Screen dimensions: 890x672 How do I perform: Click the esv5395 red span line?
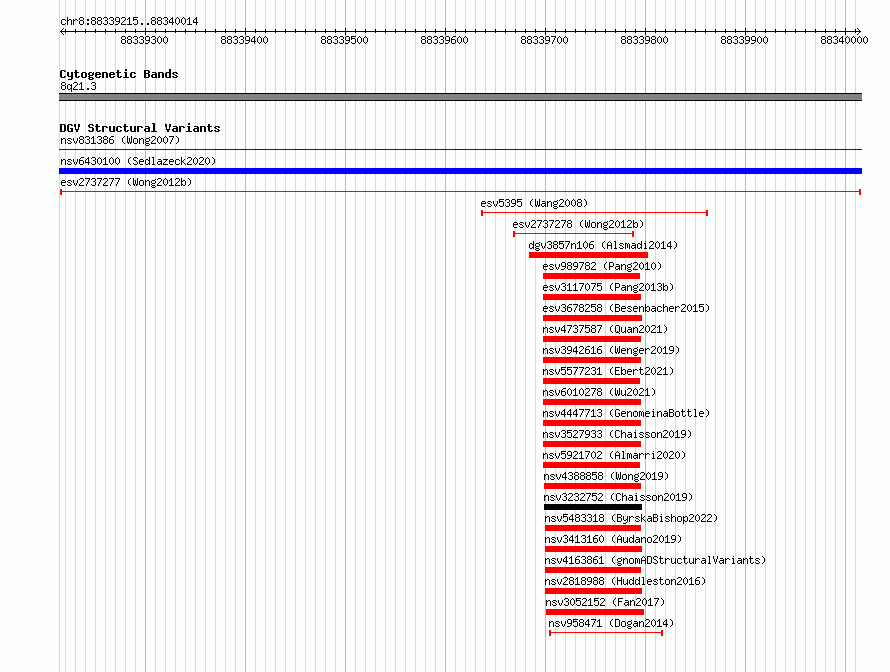point(594,213)
